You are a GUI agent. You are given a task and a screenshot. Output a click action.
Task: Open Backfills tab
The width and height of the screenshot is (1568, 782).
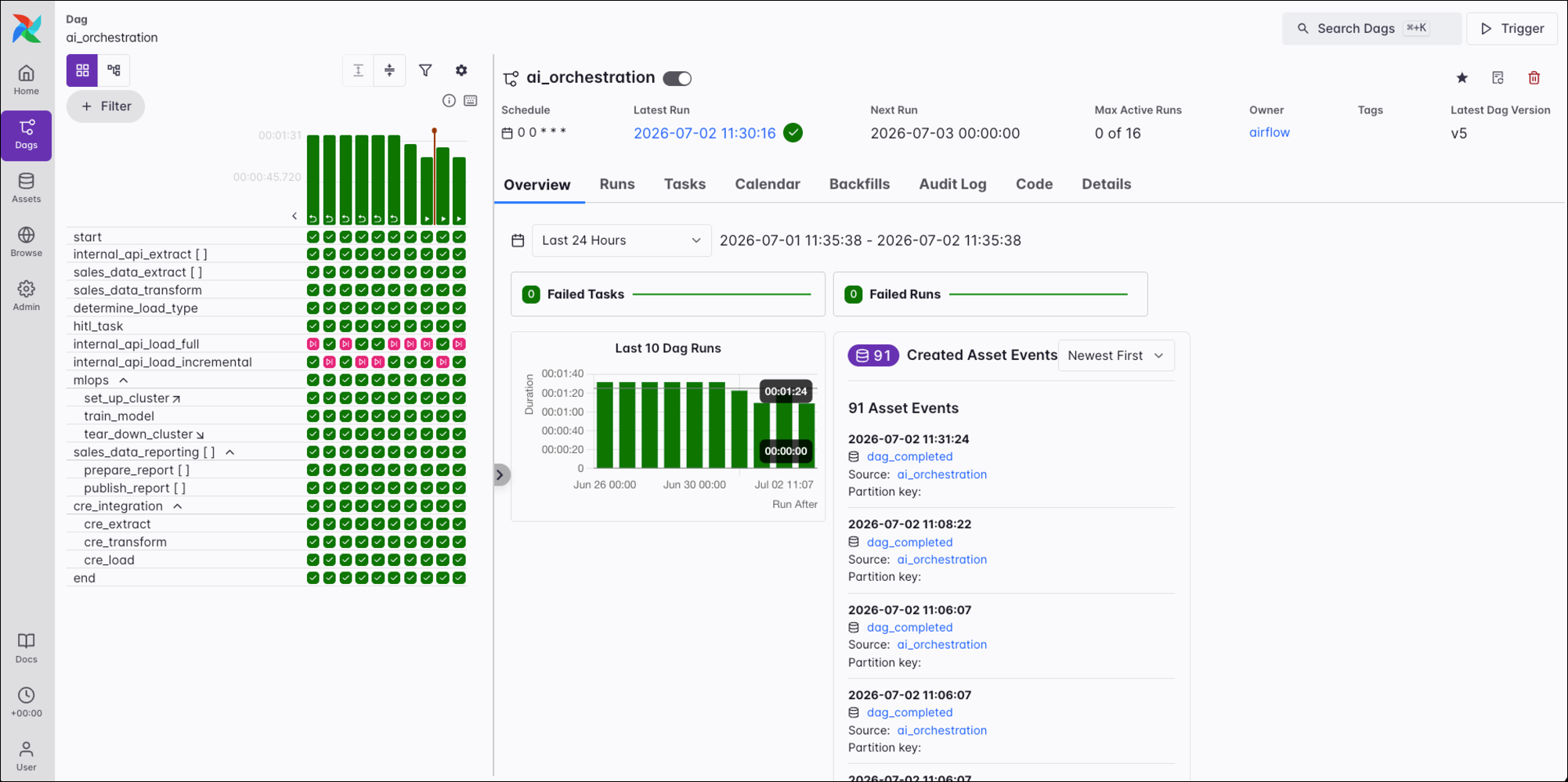(859, 185)
